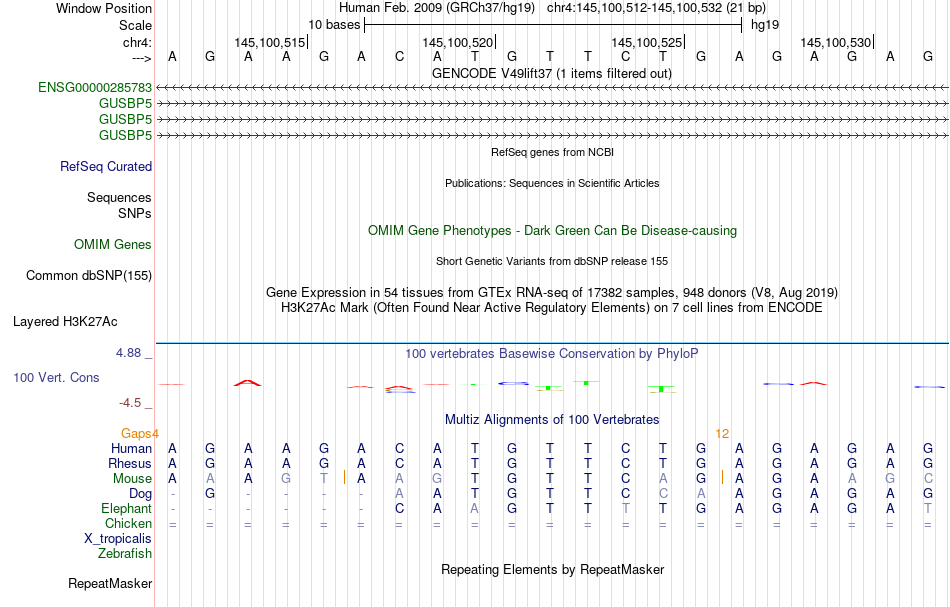Image resolution: width=950 pixels, height=607 pixels.
Task: Click the RefSeq genes from NCBI title
Action: (x=553, y=153)
